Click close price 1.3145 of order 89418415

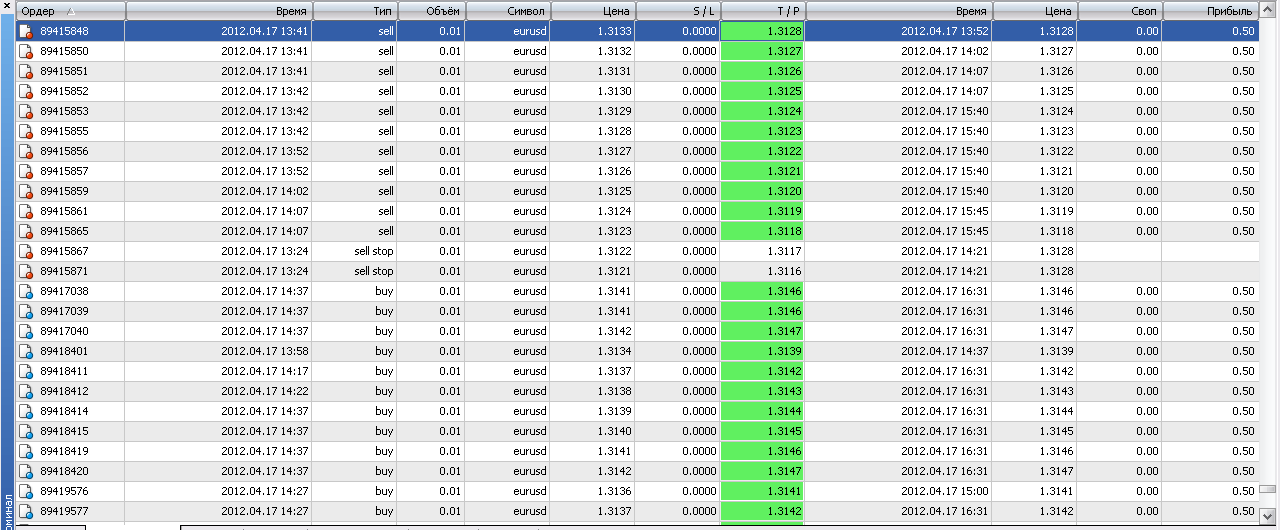(x=1056, y=431)
